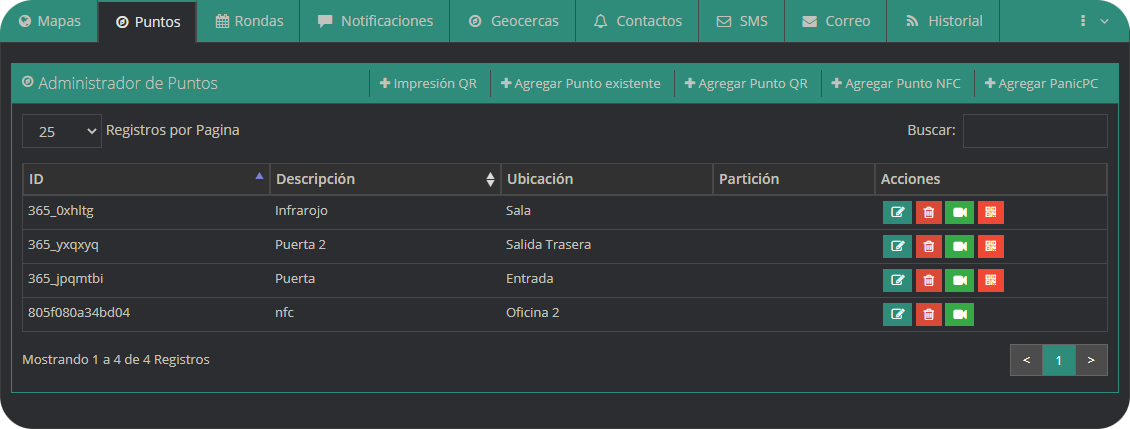Open the Registros por Pagina dropdown

pos(62,131)
